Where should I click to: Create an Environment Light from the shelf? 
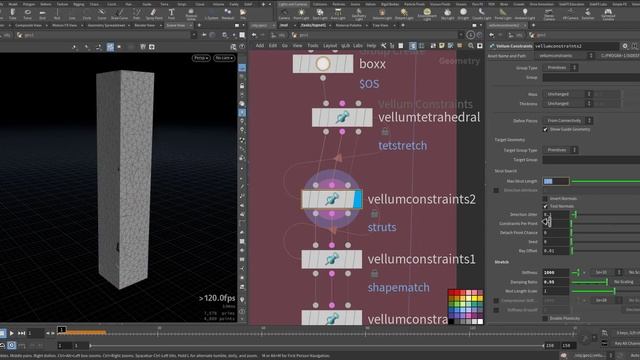tap(427, 14)
